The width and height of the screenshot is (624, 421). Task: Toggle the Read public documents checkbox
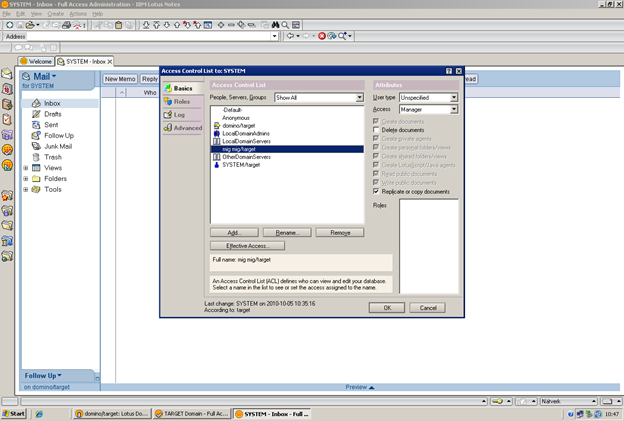(x=376, y=173)
